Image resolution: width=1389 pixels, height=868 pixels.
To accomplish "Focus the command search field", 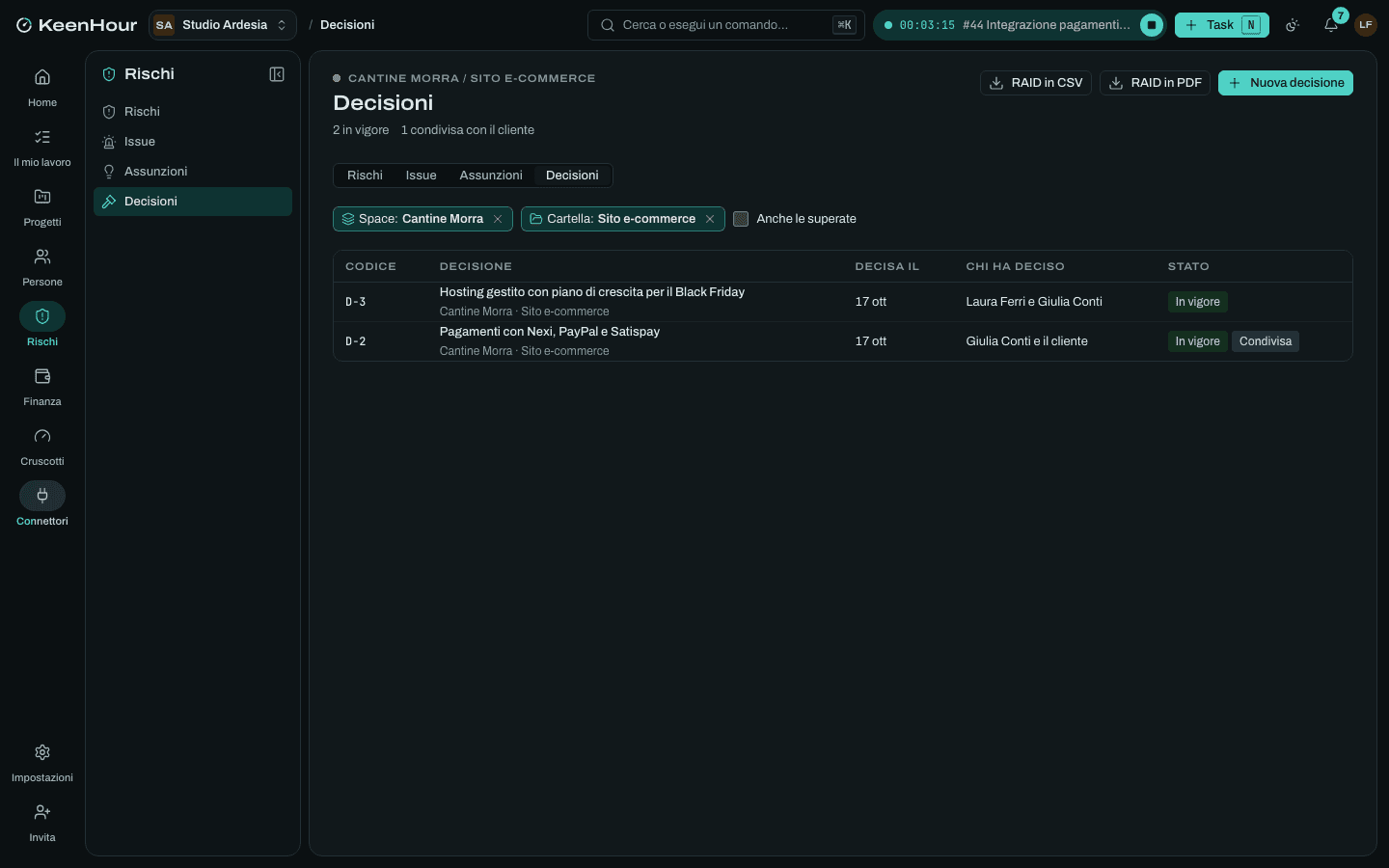I will [726, 25].
